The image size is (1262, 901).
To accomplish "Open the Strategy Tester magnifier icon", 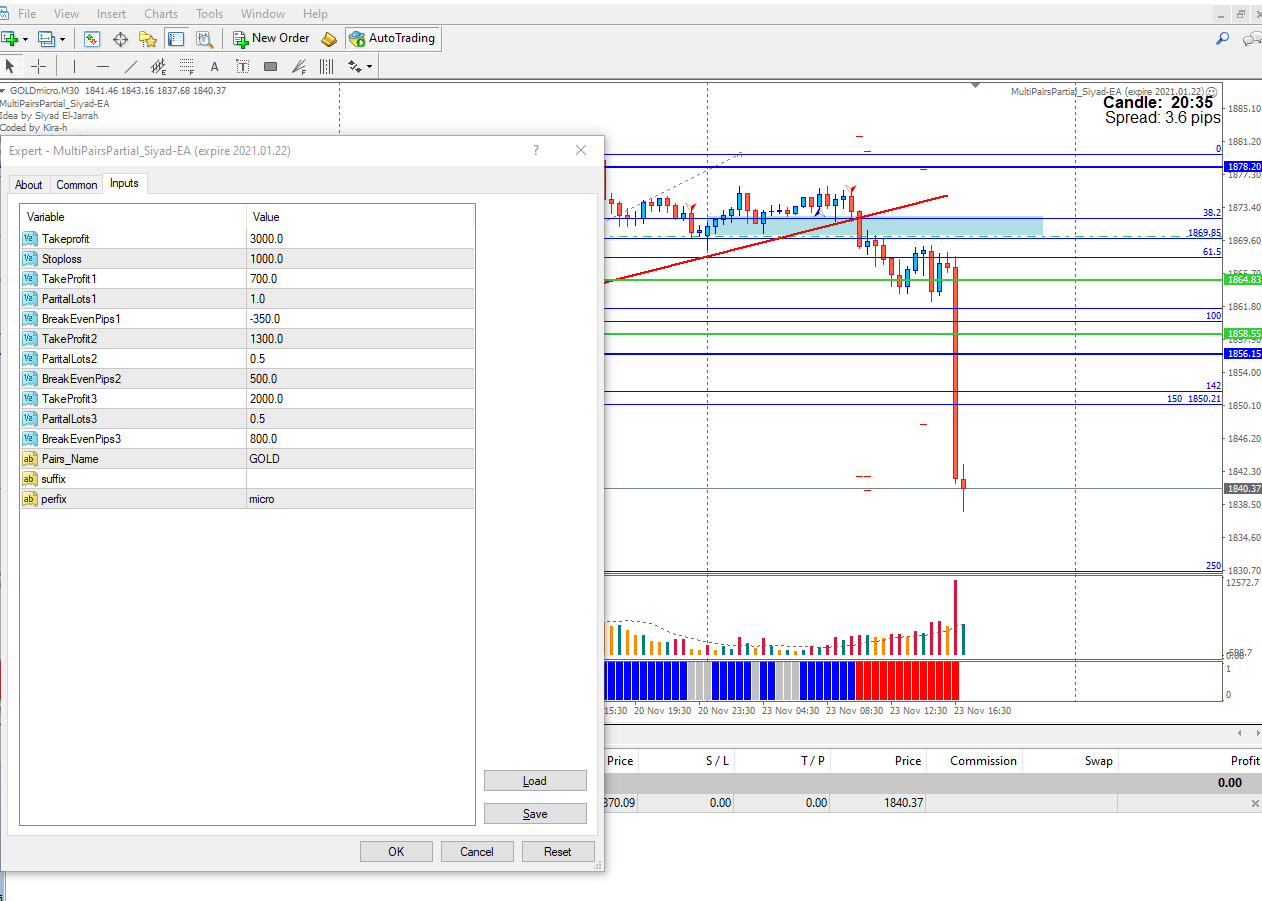I will coord(204,39).
